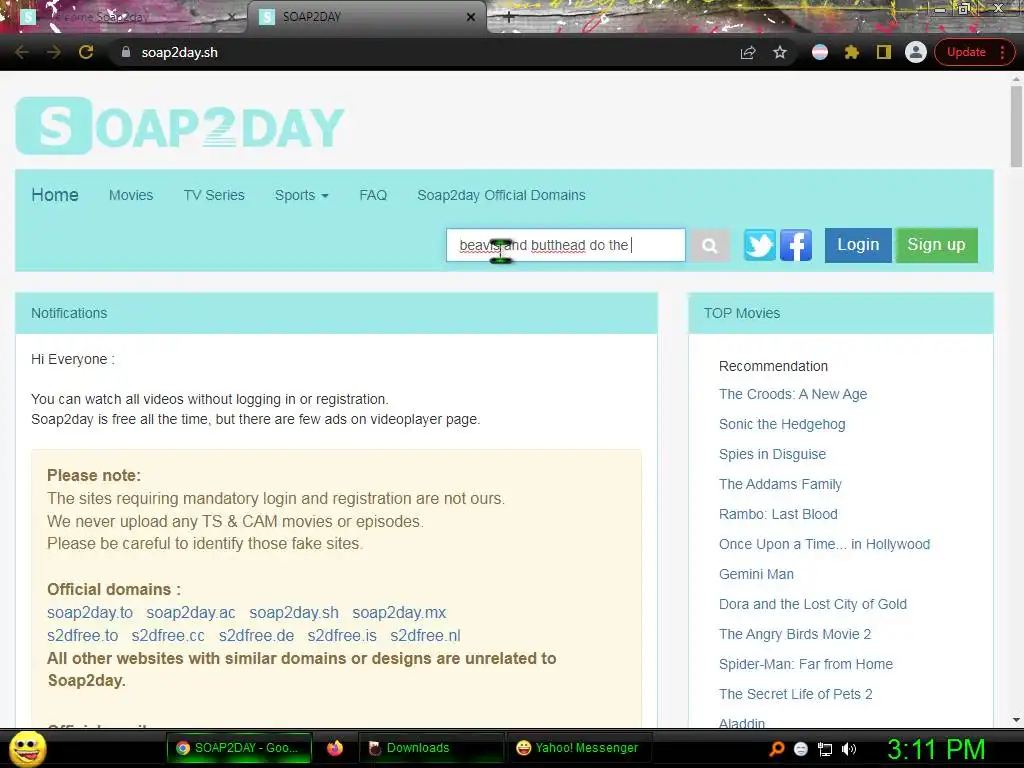Open the s2dfree.to link
1024x768 pixels.
tap(83, 635)
